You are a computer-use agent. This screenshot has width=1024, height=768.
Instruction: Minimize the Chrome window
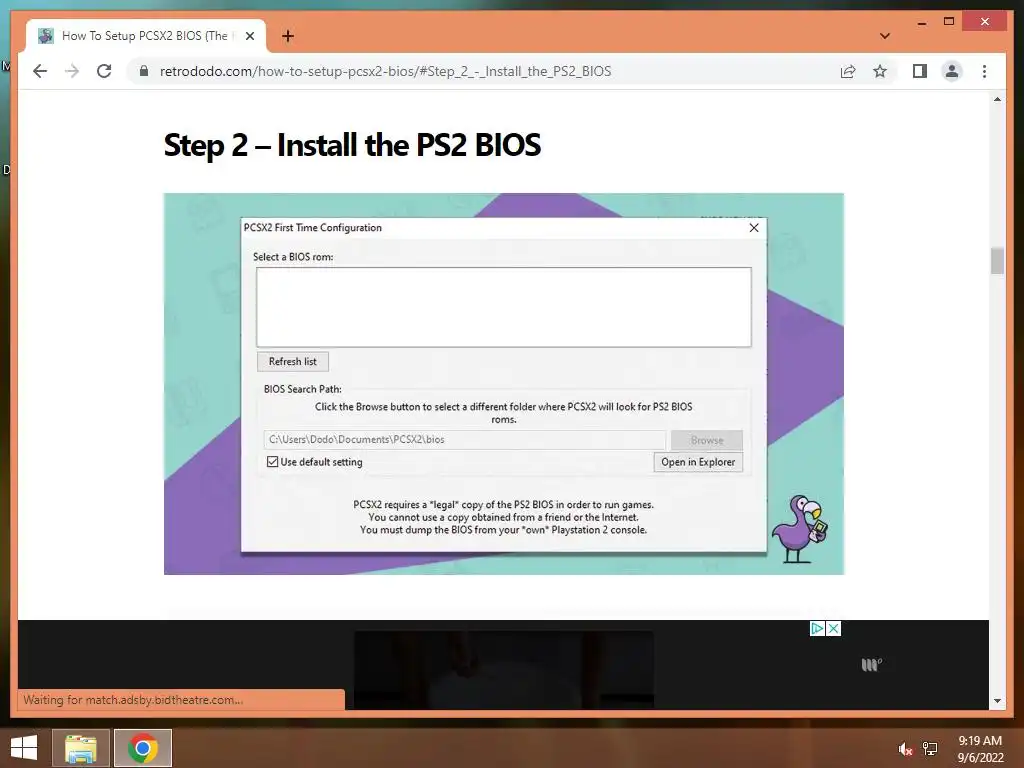(x=921, y=22)
